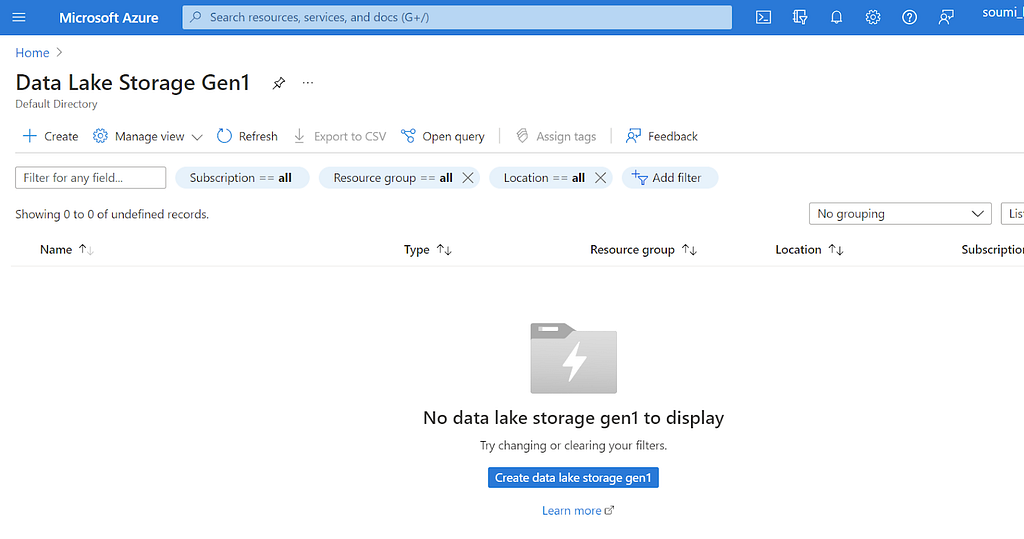Go to Home breadcrumb
This screenshot has width=1024, height=539.
(32, 53)
